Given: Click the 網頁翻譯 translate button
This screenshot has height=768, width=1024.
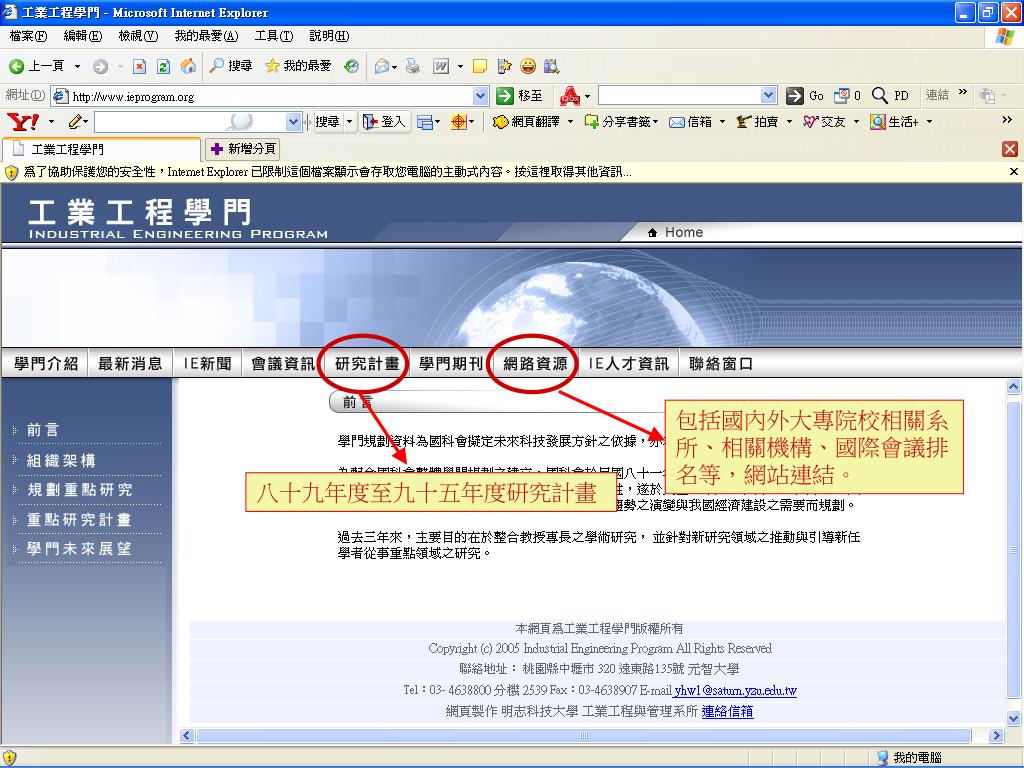Looking at the screenshot, I should [527, 121].
